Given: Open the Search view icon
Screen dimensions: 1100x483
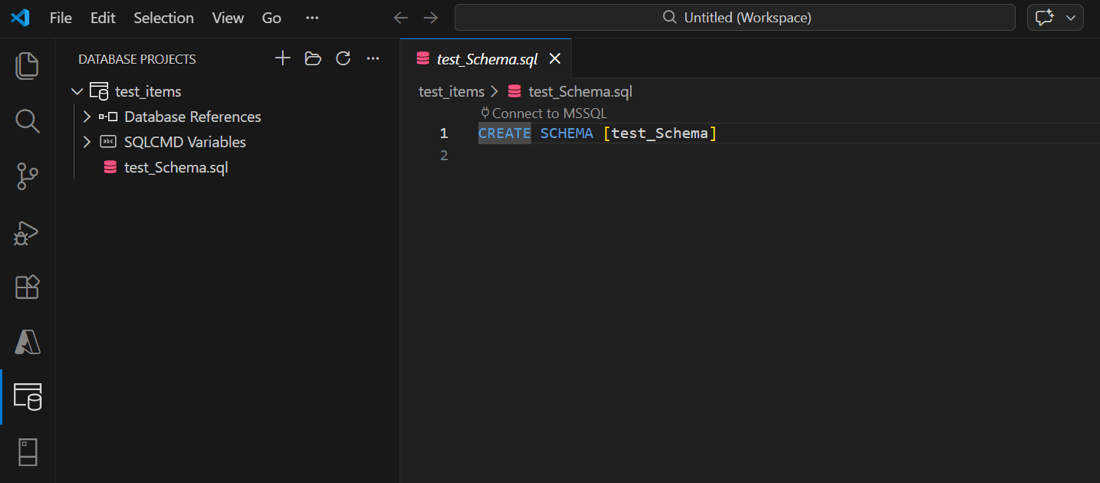Looking at the screenshot, I should click(27, 121).
